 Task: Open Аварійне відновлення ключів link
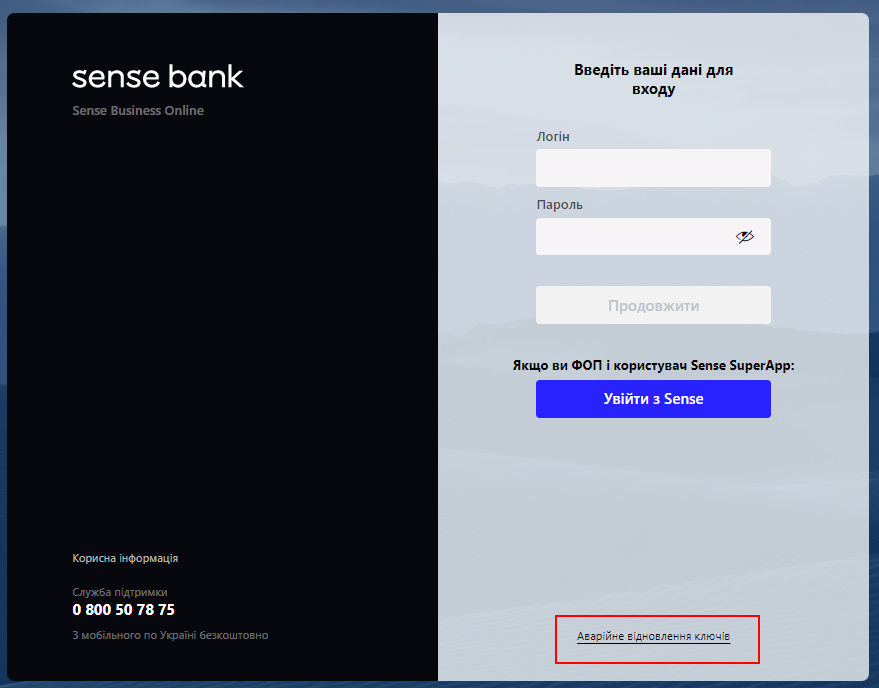(x=653, y=636)
